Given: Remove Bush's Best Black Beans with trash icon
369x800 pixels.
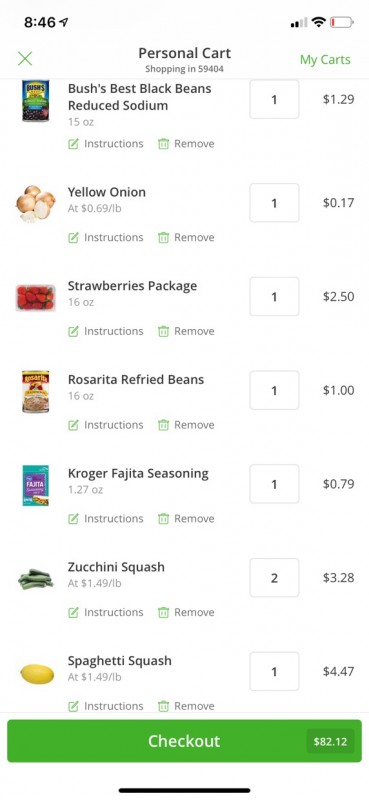Looking at the screenshot, I should pos(163,144).
